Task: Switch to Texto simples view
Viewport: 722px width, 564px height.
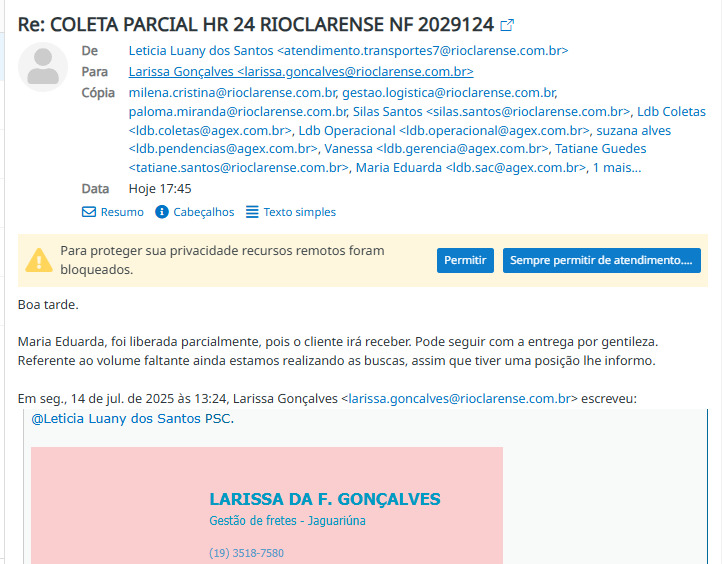Action: (290, 212)
